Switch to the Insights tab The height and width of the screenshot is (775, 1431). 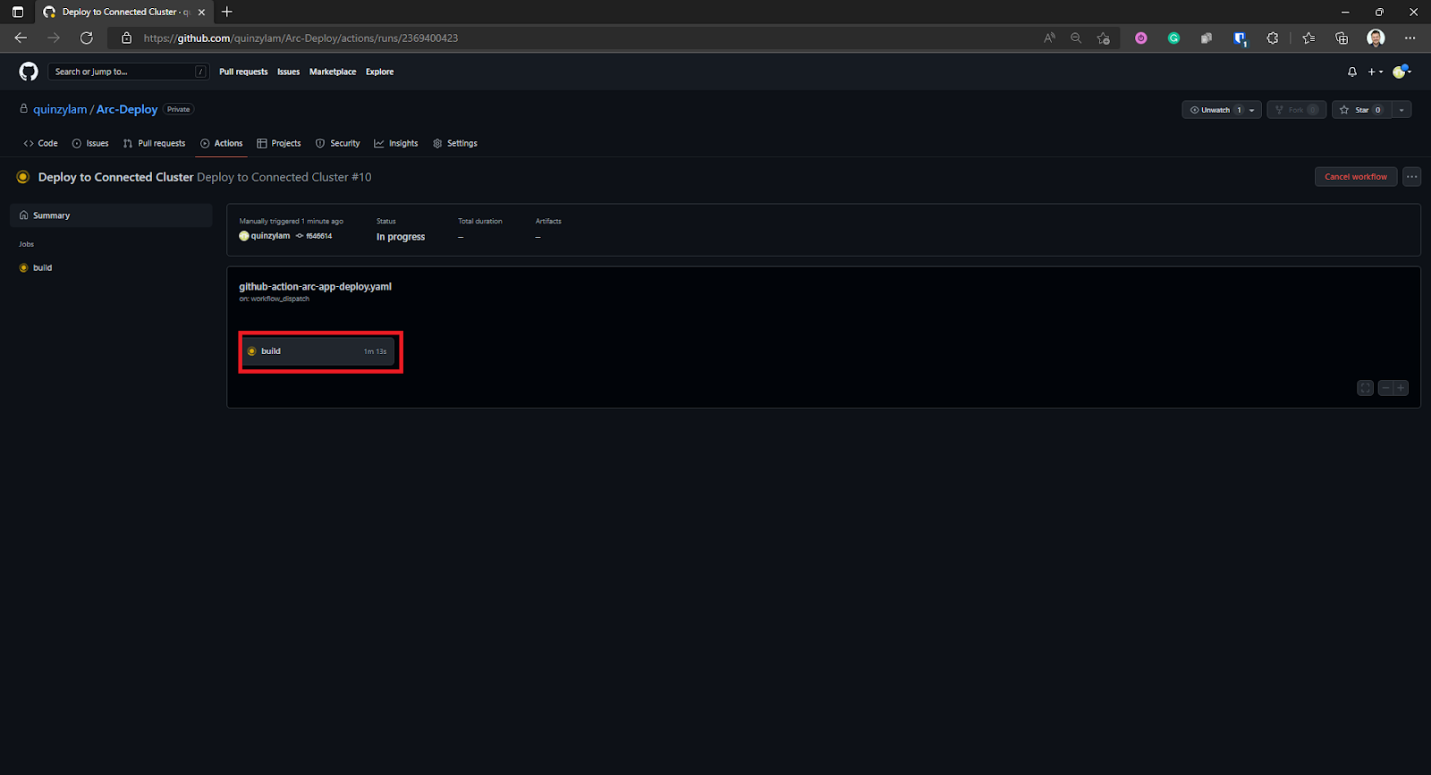coord(396,143)
